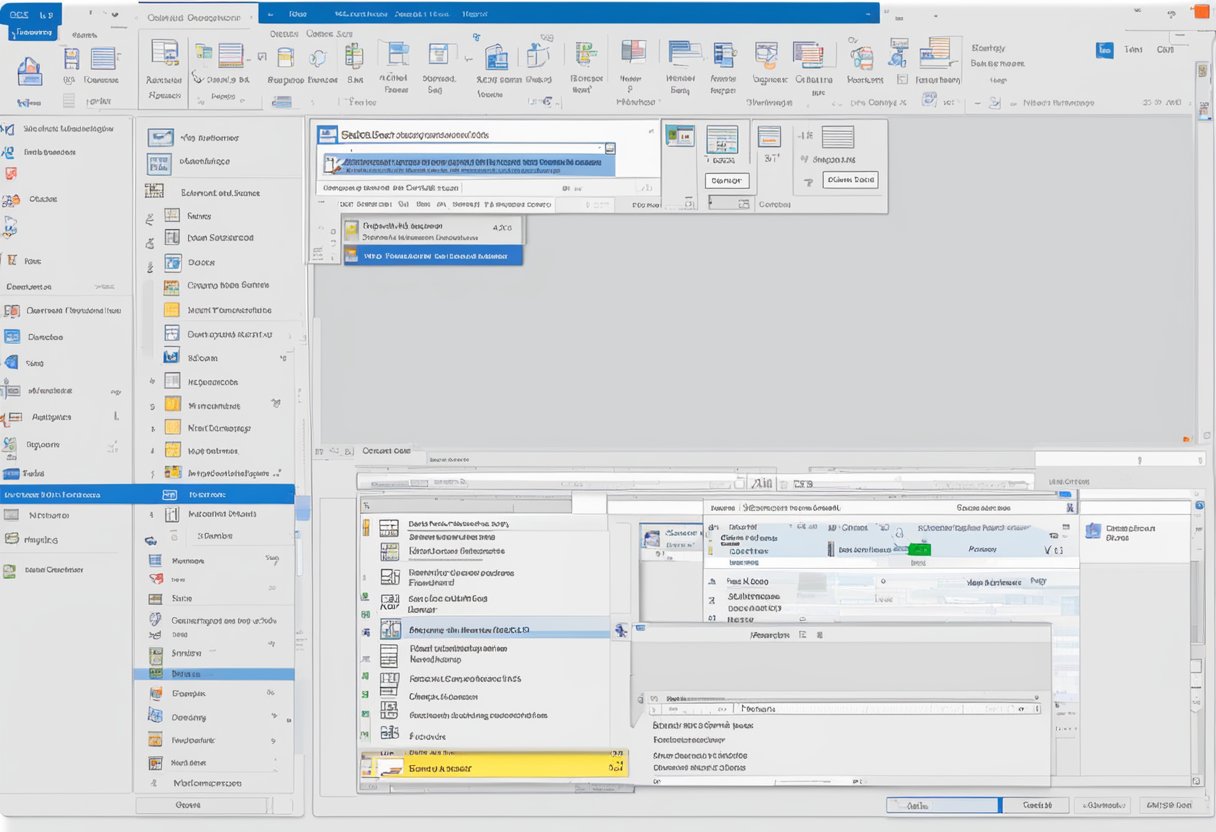Viewport: 1216px width, 832px height.
Task: Pick the blue selected item in the search dropdown
Action: [x=432, y=255]
